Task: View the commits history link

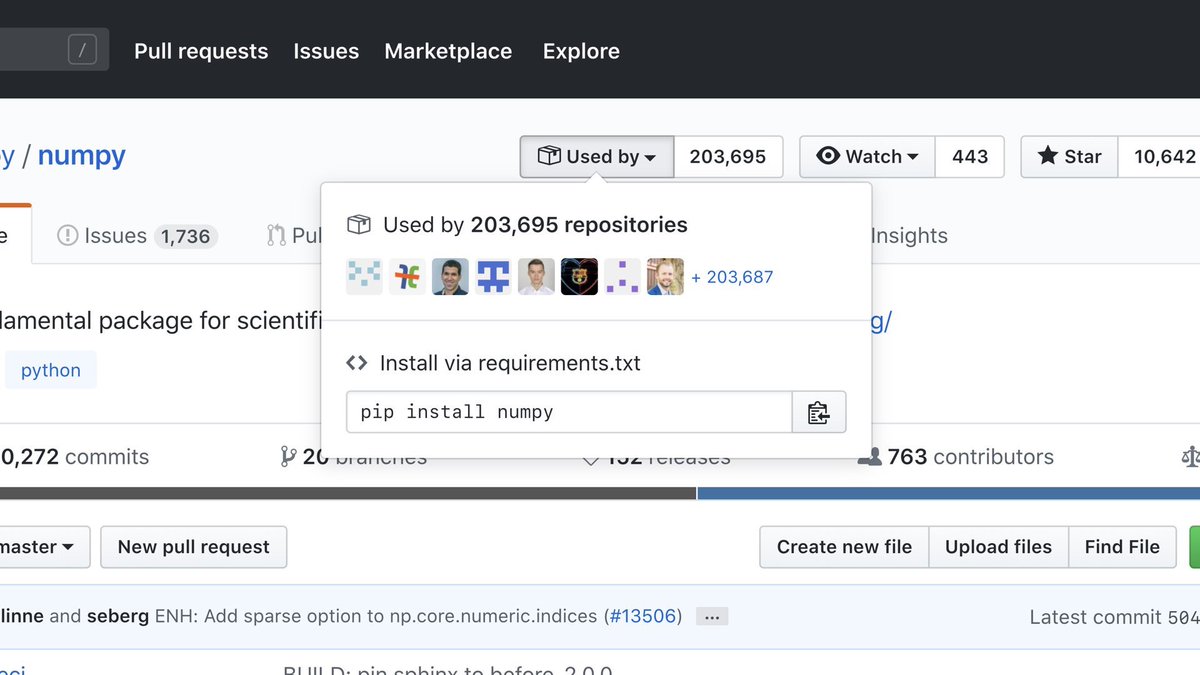Action: pyautogui.click(x=75, y=457)
